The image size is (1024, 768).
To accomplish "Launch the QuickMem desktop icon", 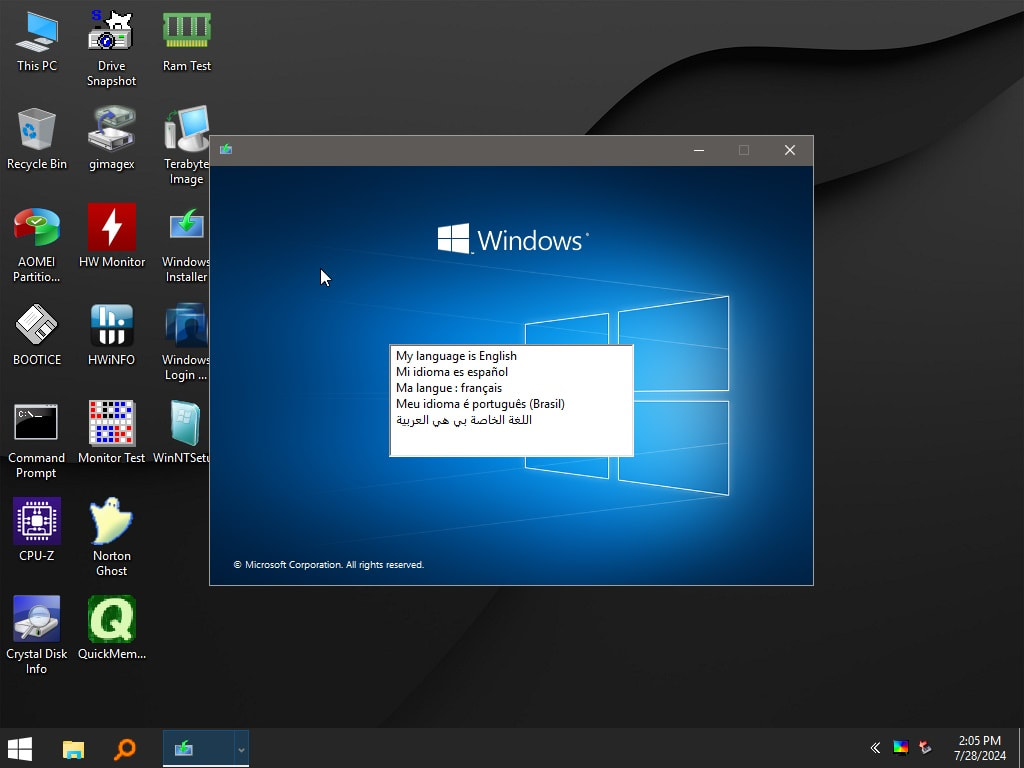I will [x=112, y=629].
